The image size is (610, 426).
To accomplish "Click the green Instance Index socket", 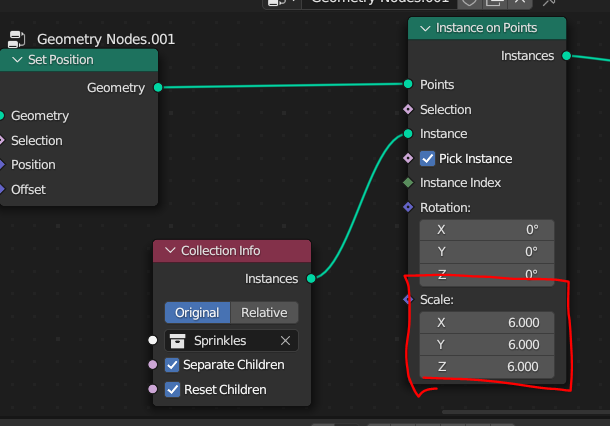I will [408, 182].
